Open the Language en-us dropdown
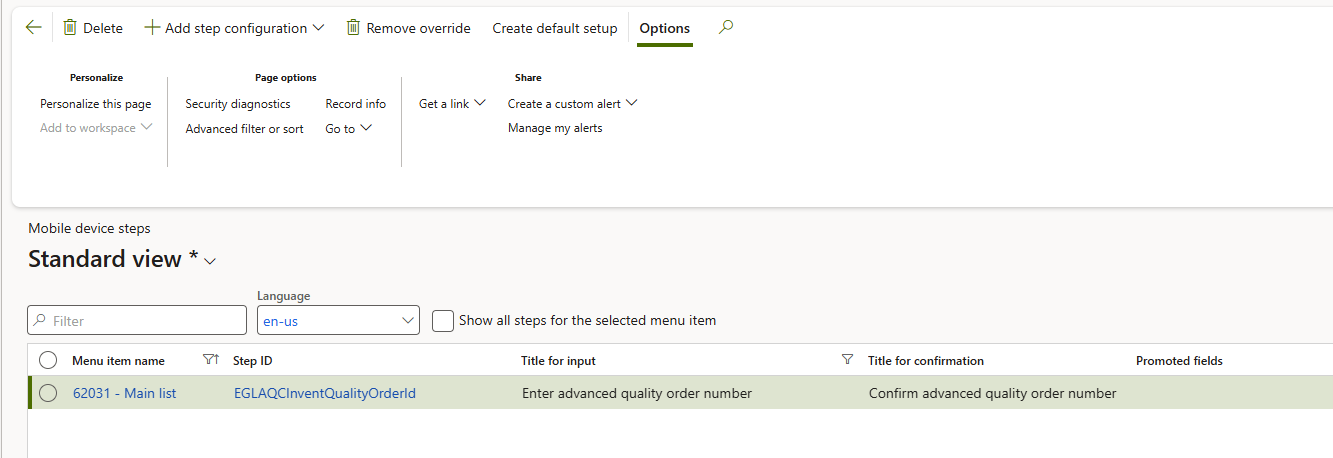1333x458 pixels. click(x=408, y=320)
